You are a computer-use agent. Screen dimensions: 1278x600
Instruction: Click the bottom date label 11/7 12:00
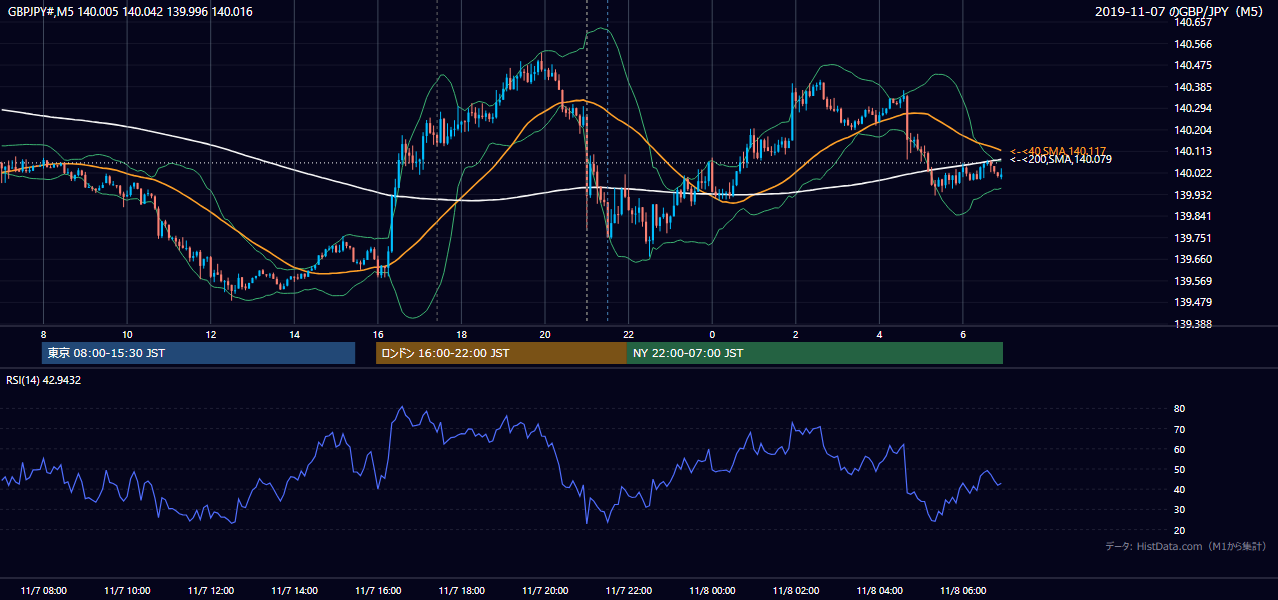point(210,591)
